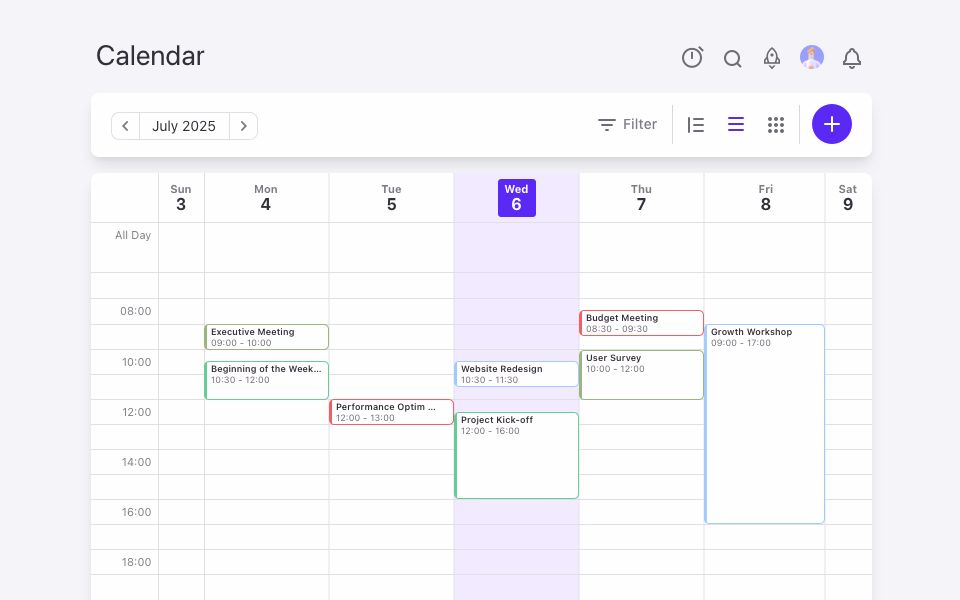Switch to agenda list view icon

696,125
